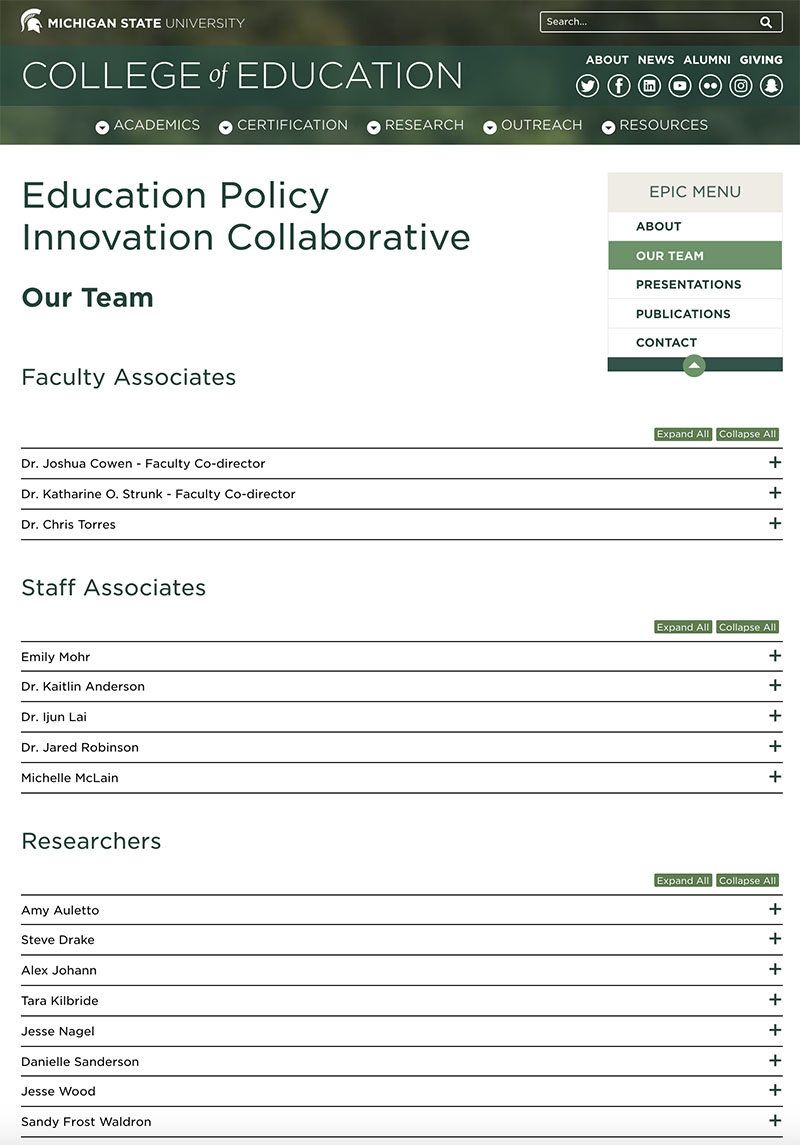Open the Instagram social icon
The width and height of the screenshot is (800, 1145).
[x=741, y=86]
